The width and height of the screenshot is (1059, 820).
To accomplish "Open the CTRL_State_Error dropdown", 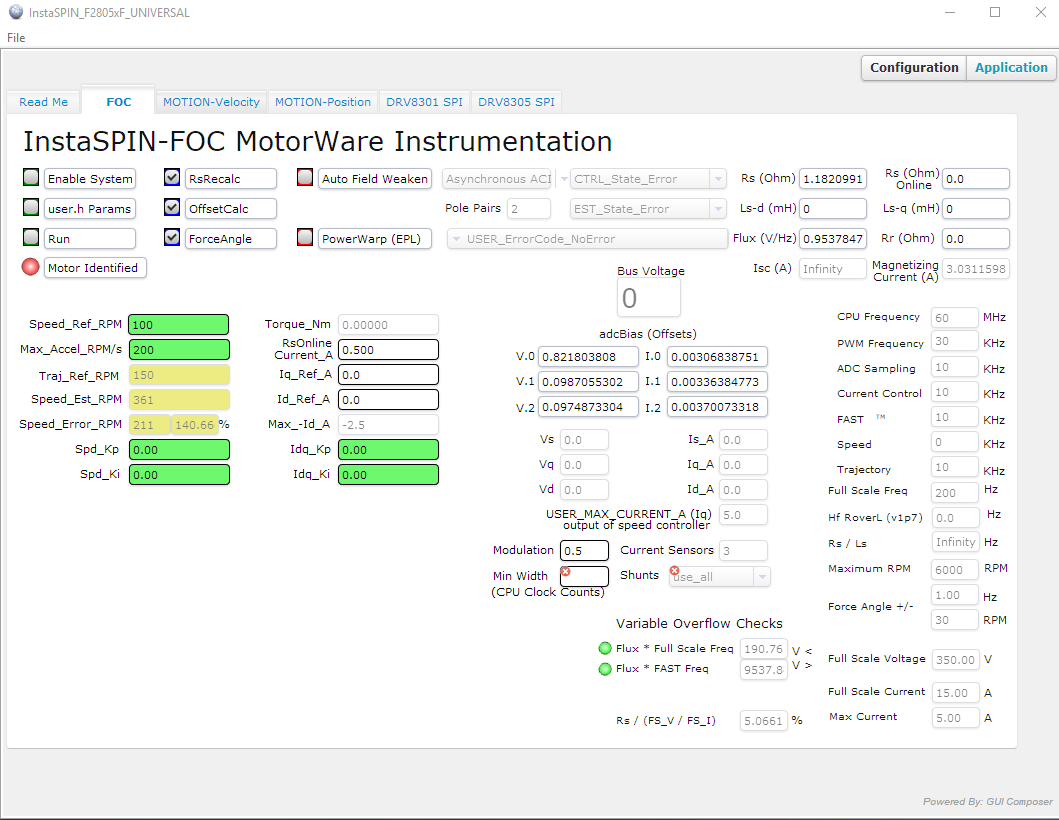I will (x=717, y=179).
